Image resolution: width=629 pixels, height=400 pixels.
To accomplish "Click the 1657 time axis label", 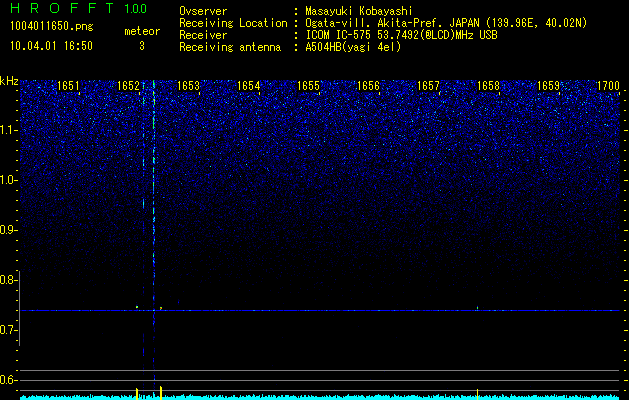I will click(x=428, y=86).
